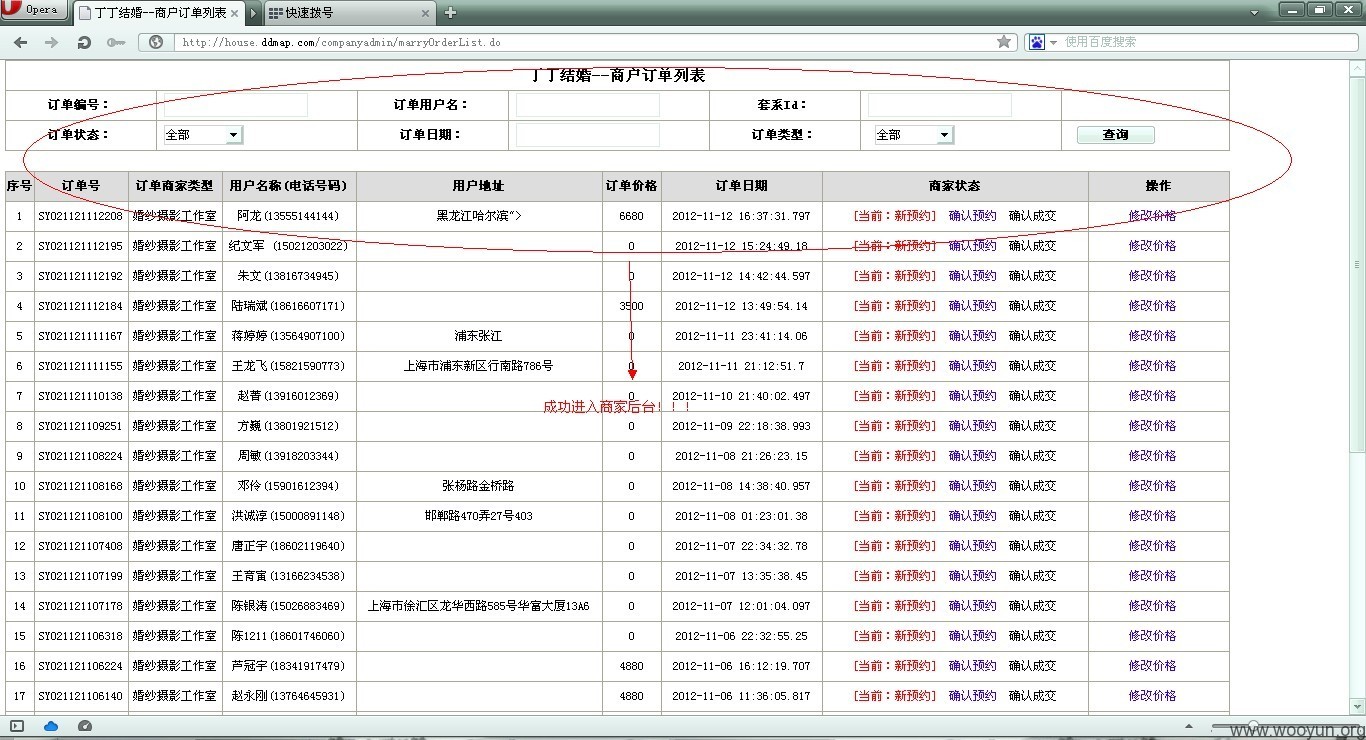The height and width of the screenshot is (740, 1366).
Task: Click the 用户名称(电话号码) column header
Action: [x=289, y=186]
